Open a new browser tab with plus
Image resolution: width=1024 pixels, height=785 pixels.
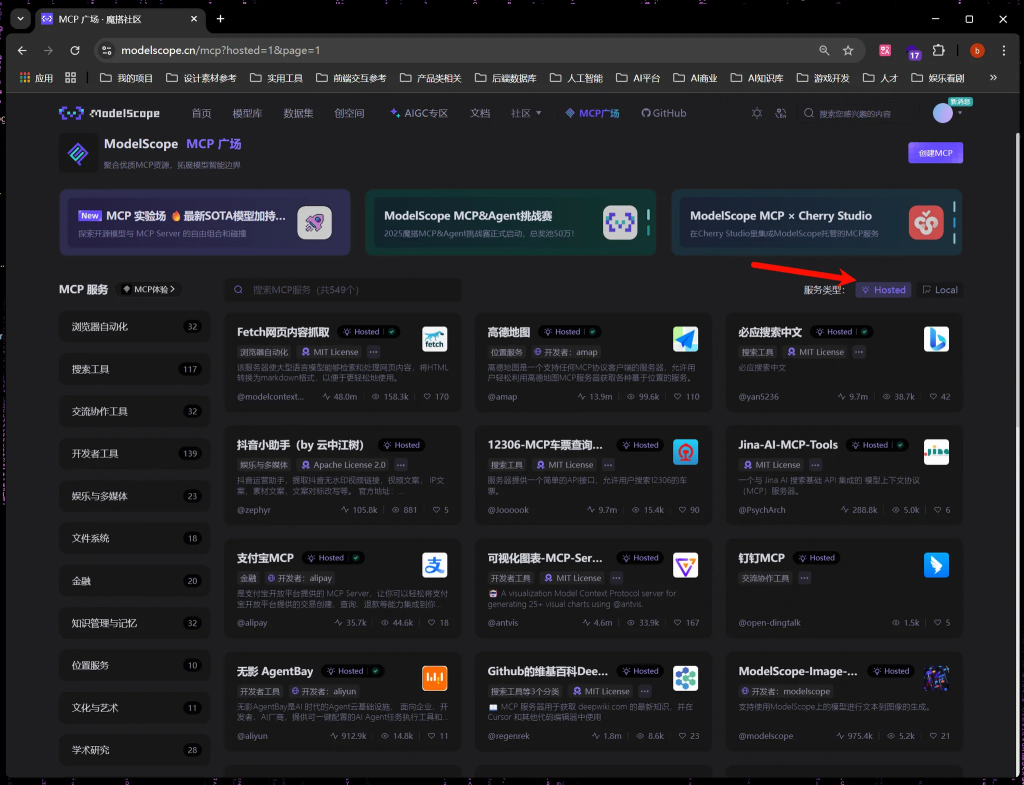(x=221, y=19)
